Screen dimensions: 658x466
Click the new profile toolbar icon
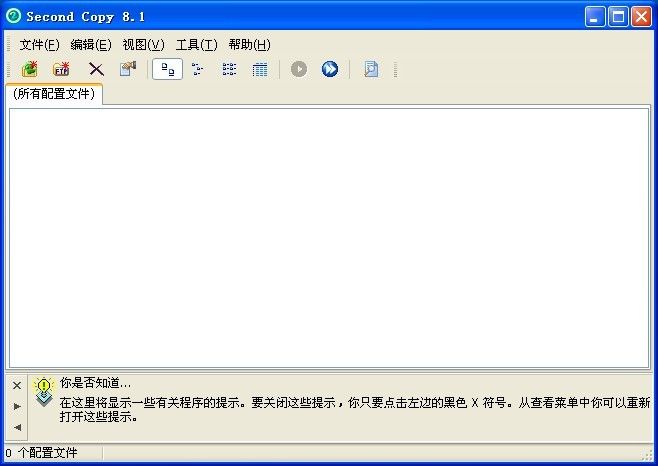[29, 69]
